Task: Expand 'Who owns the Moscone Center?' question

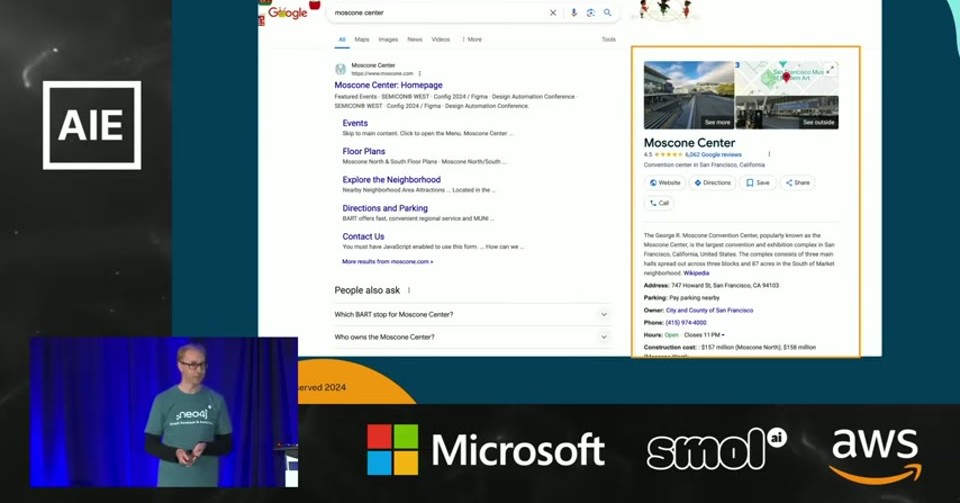Action: (472, 337)
